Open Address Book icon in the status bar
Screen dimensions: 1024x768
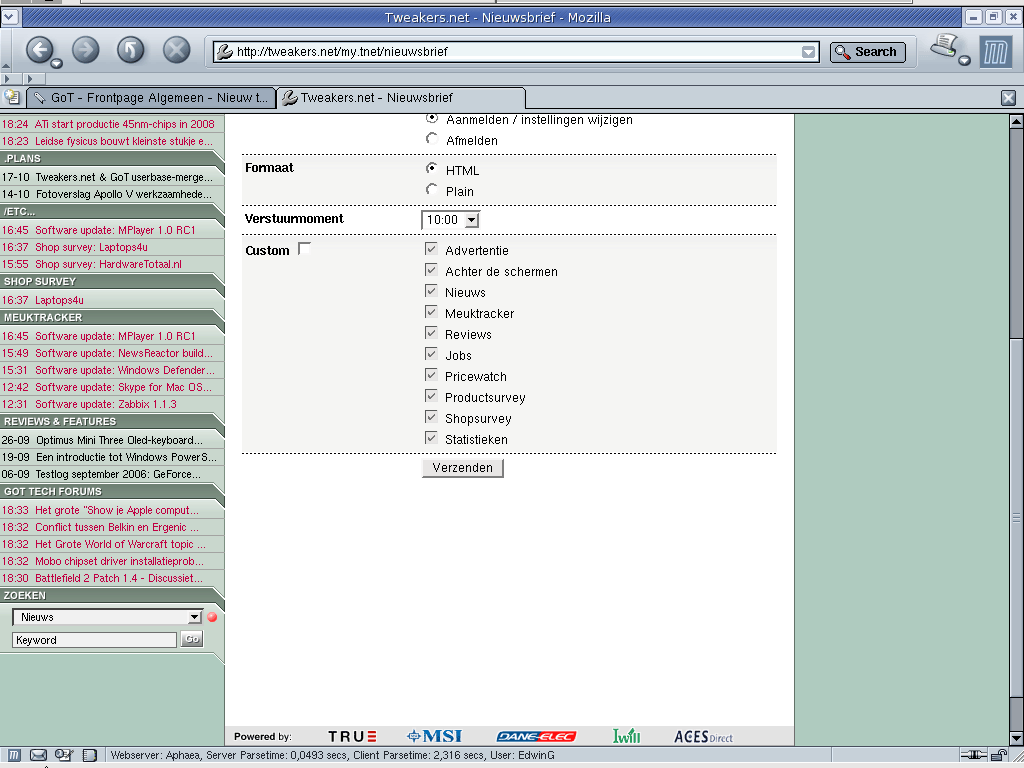coord(89,755)
